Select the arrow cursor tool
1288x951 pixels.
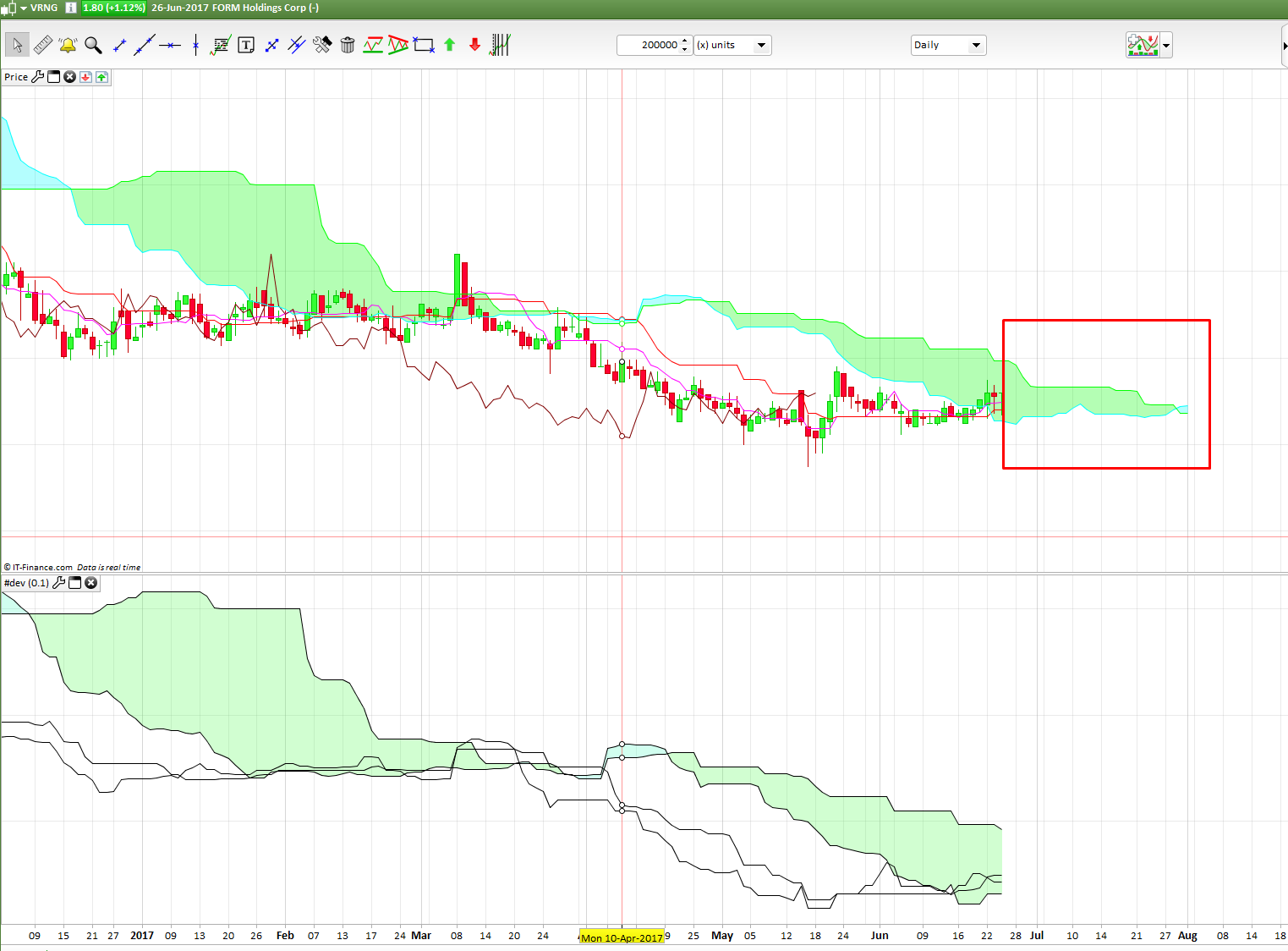pos(17,45)
